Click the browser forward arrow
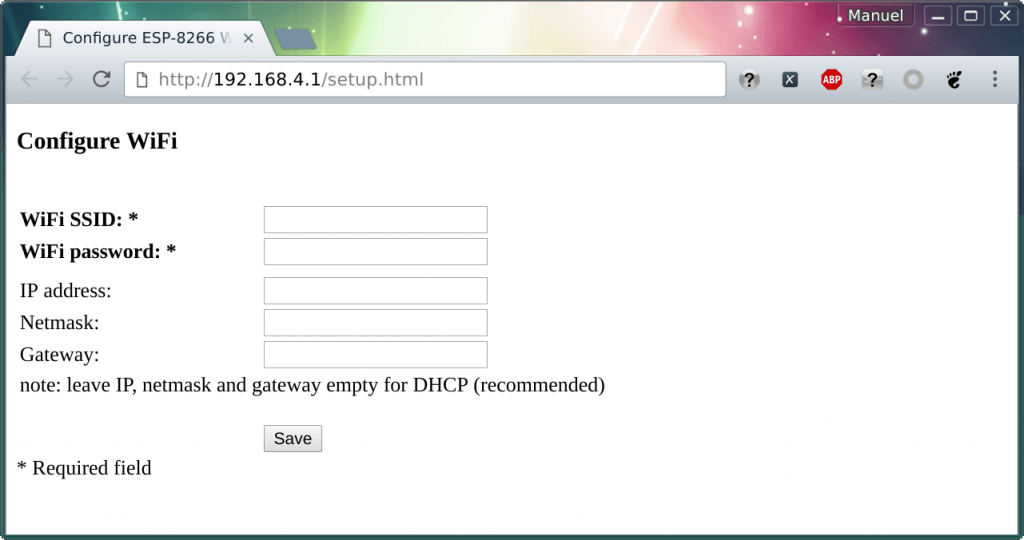Viewport: 1024px width, 540px height. tap(65, 80)
